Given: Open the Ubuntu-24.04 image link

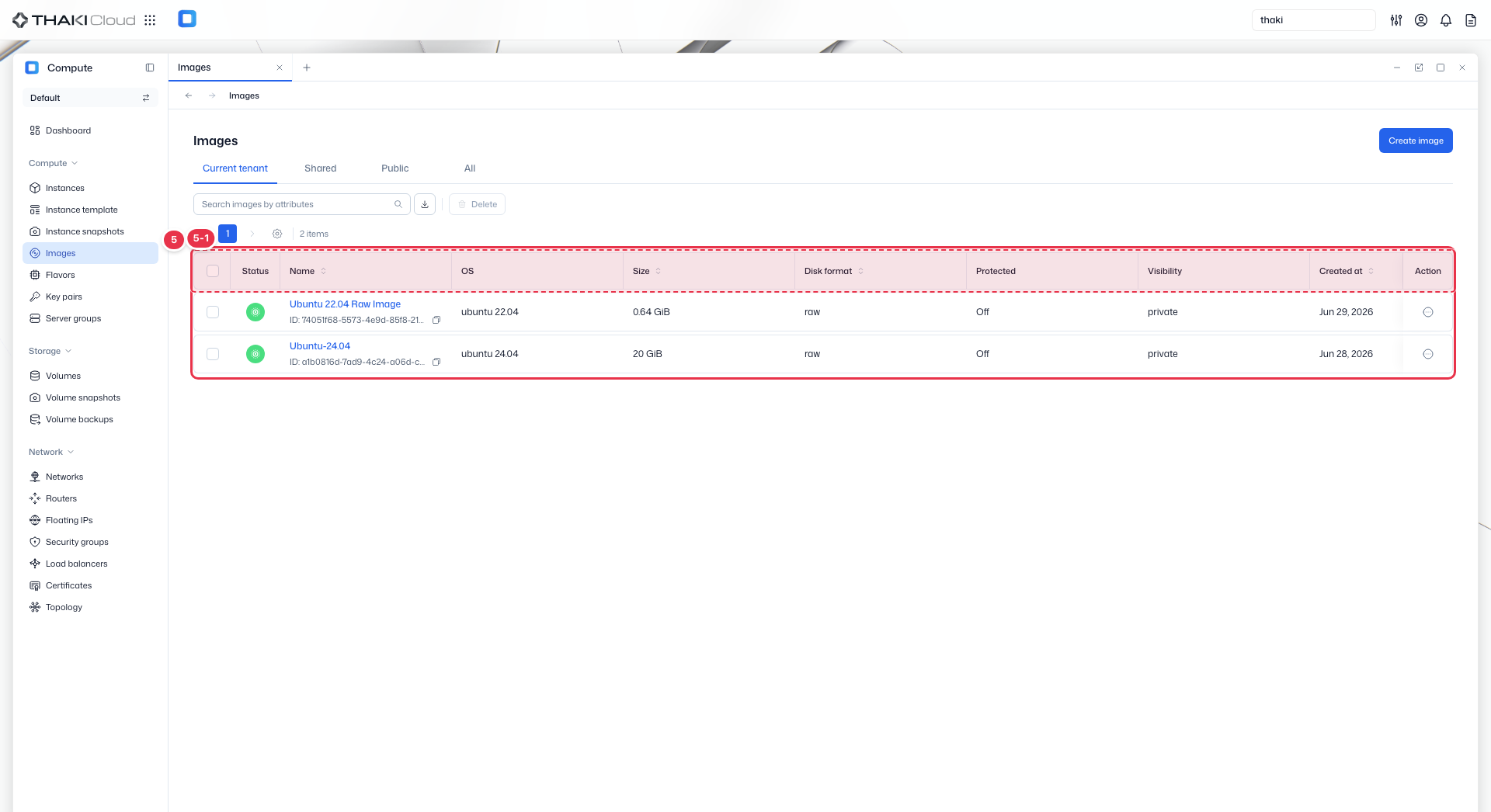Looking at the screenshot, I should pos(320,346).
